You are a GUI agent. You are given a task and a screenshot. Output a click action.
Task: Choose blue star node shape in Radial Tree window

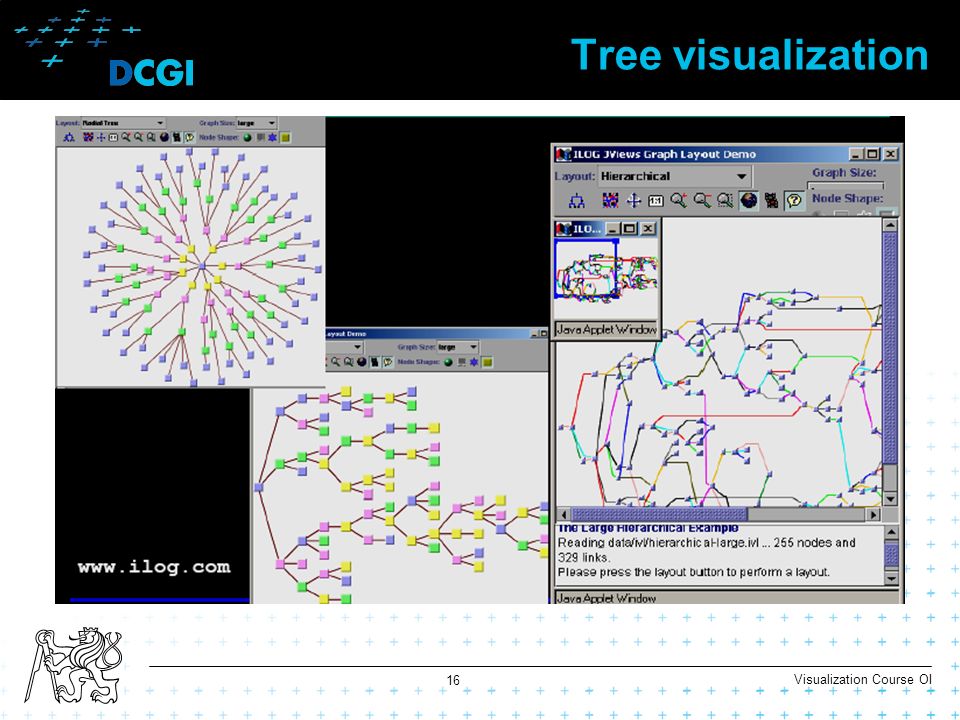tap(272, 138)
